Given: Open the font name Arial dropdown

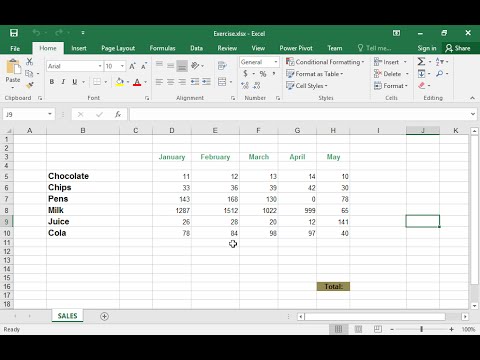Looking at the screenshot, I should coord(100,66).
